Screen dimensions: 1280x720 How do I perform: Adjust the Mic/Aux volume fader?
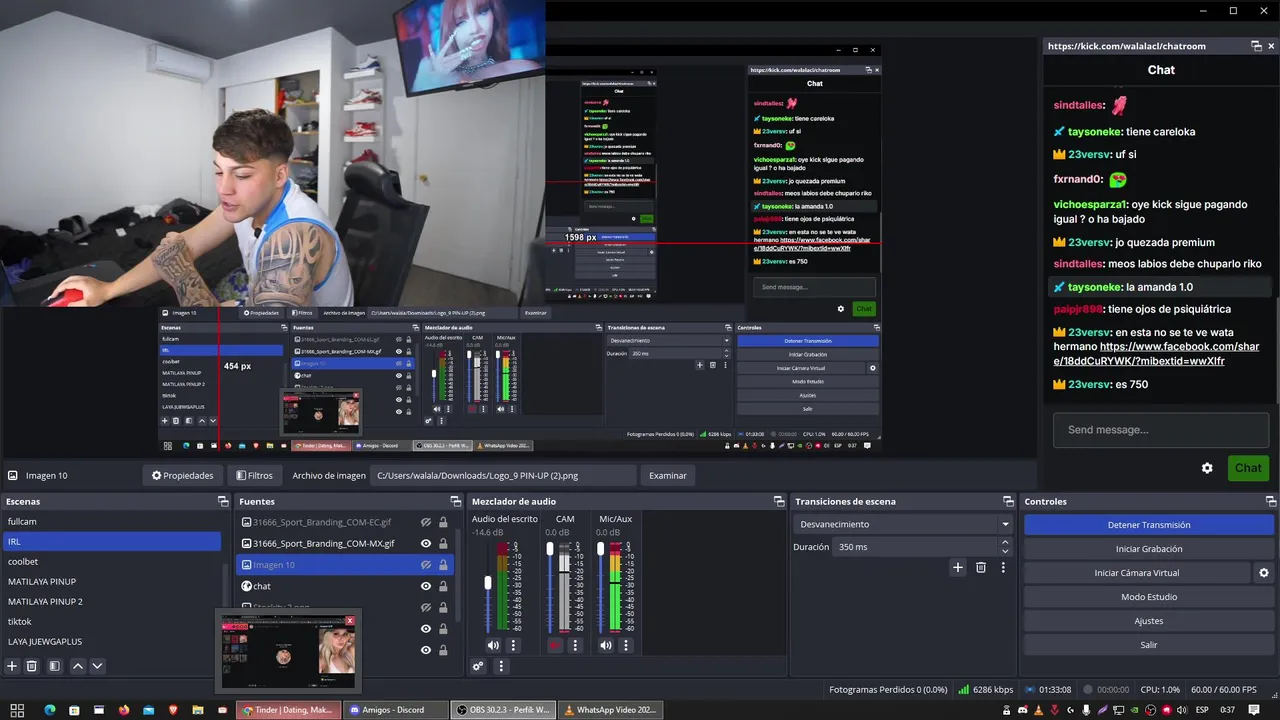[601, 547]
